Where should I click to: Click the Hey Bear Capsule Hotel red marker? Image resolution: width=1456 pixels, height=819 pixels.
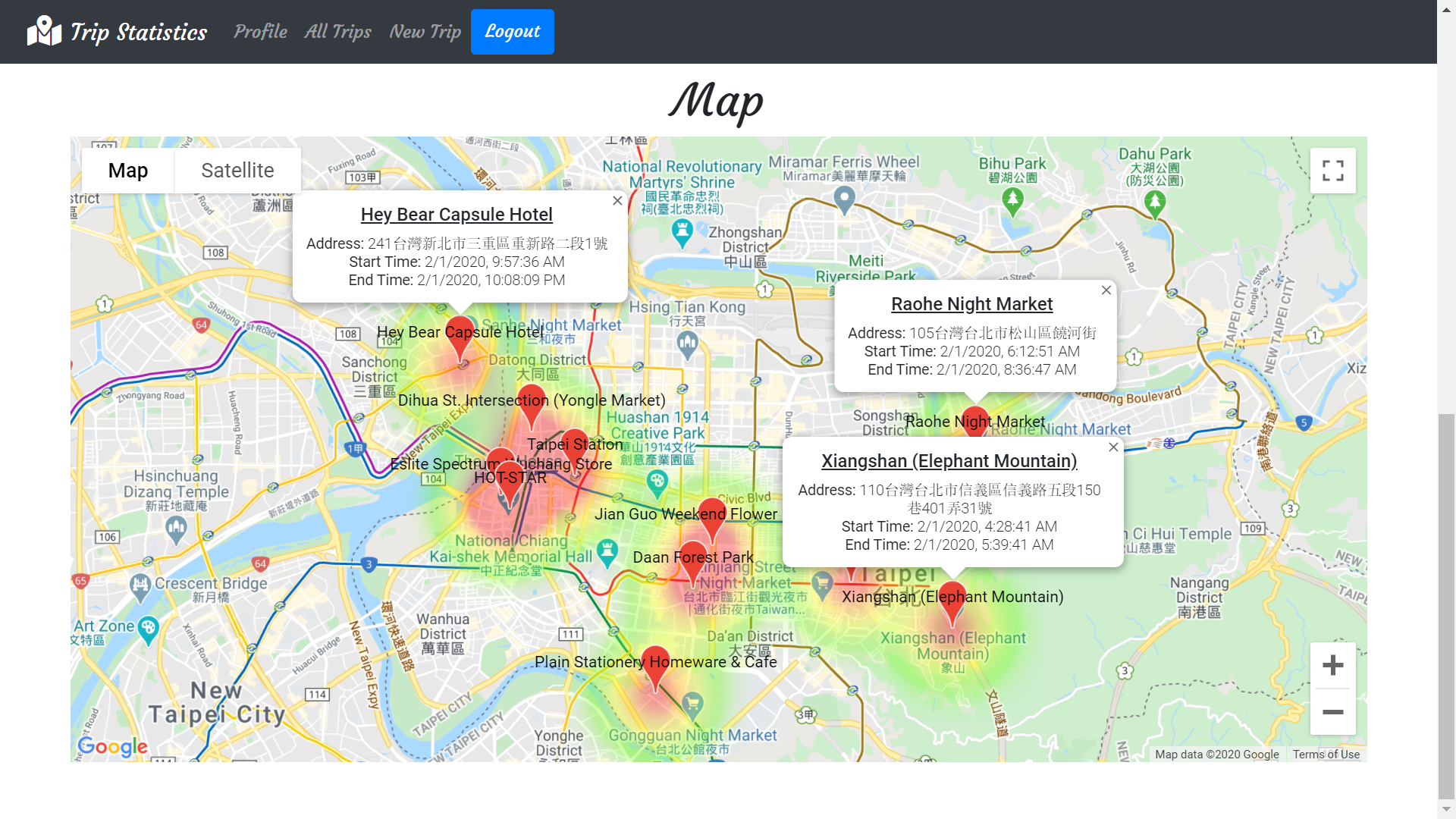tap(460, 339)
